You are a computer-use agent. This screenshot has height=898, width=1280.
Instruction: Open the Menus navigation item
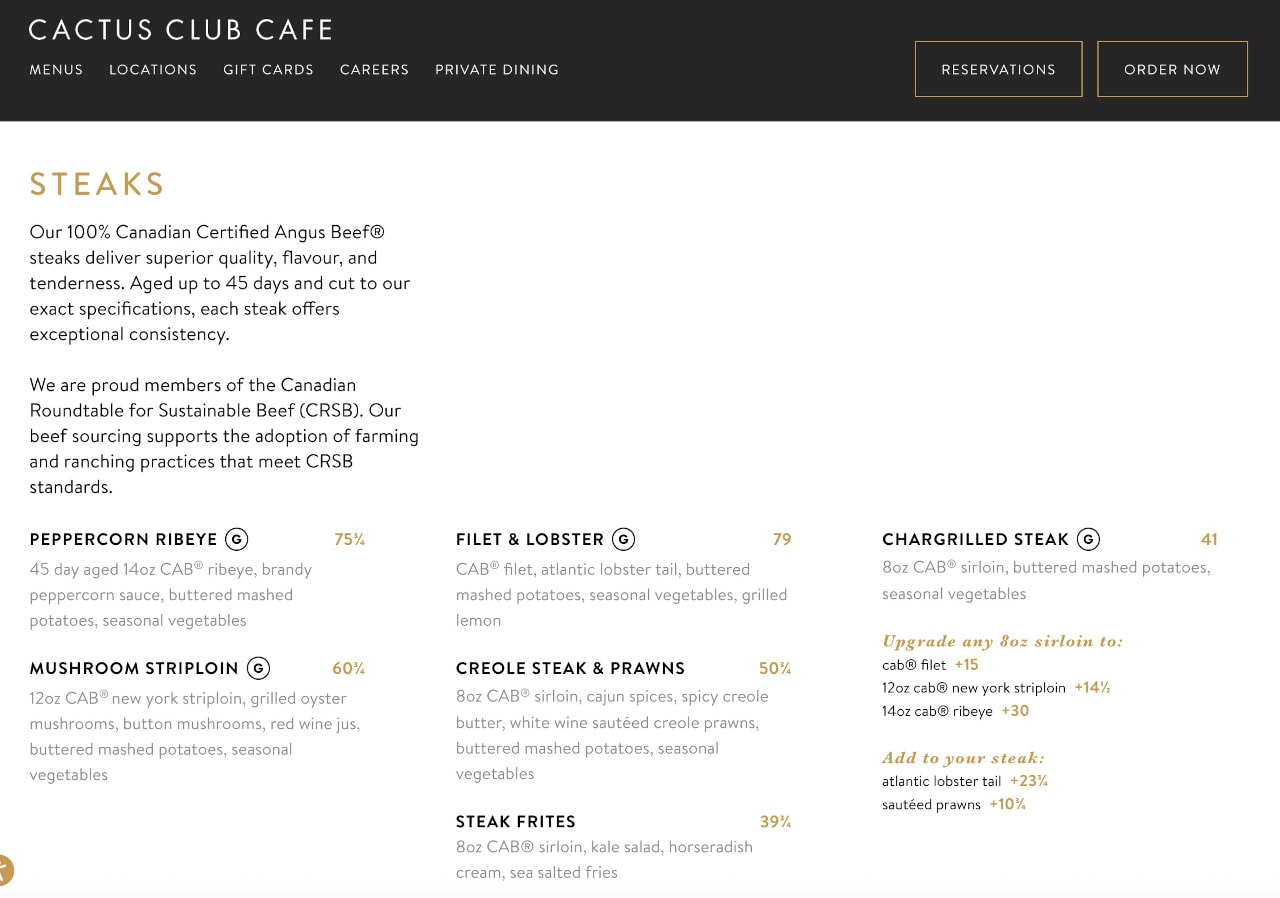point(56,70)
